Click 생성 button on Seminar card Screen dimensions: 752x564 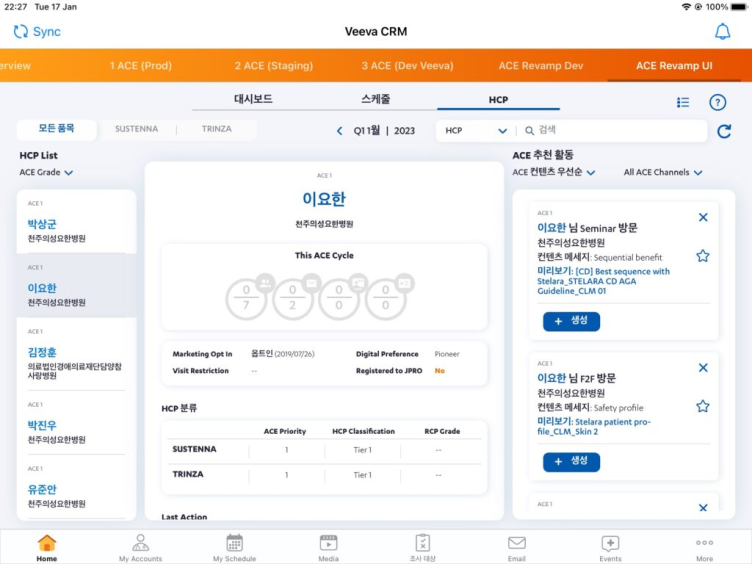(571, 321)
